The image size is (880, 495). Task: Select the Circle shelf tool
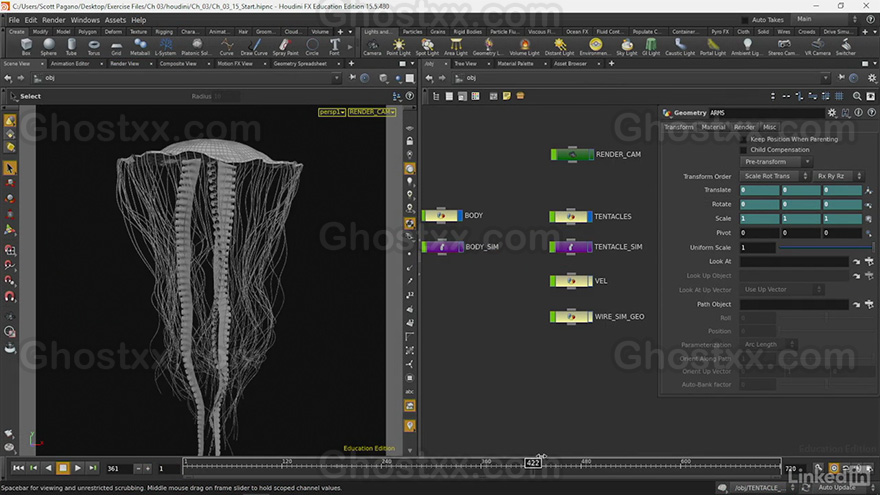pyautogui.click(x=312, y=47)
